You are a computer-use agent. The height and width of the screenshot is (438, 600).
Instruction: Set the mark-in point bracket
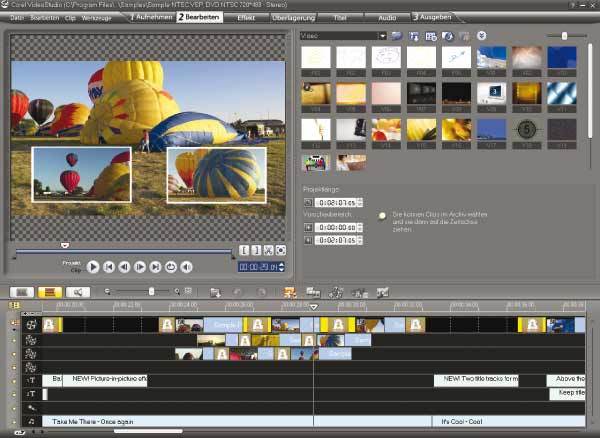[244, 249]
